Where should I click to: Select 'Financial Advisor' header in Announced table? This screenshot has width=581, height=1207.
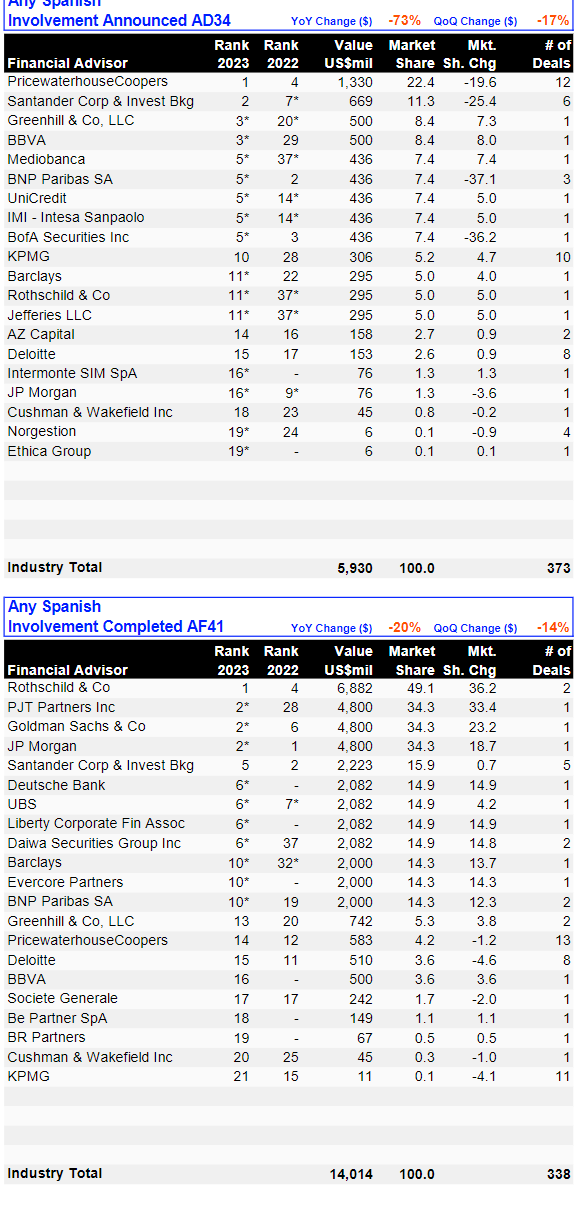(68, 64)
